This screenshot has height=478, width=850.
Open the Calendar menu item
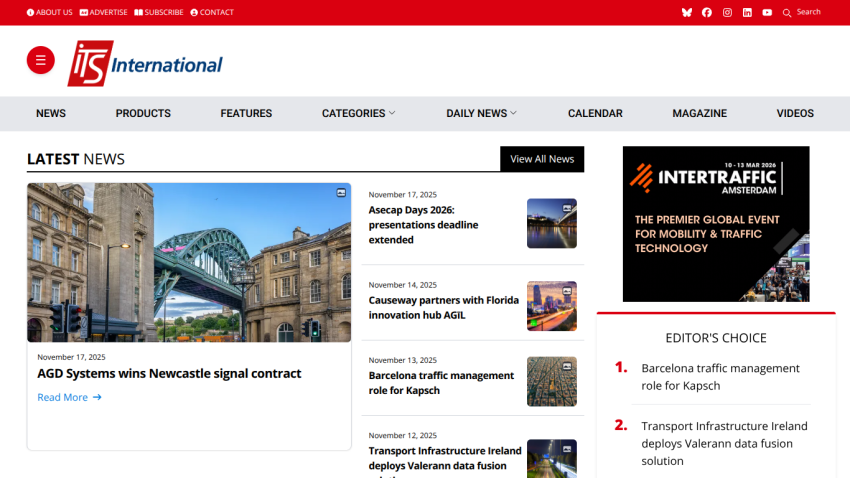pyautogui.click(x=595, y=113)
